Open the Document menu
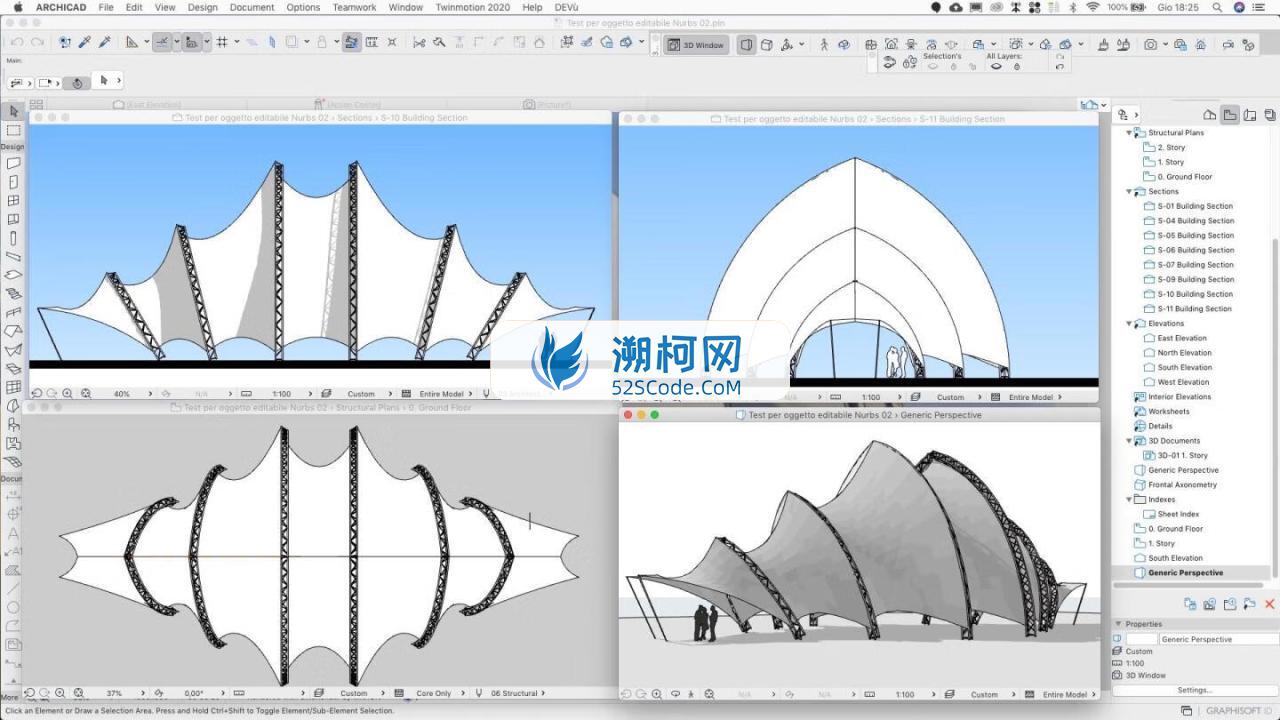 point(252,7)
